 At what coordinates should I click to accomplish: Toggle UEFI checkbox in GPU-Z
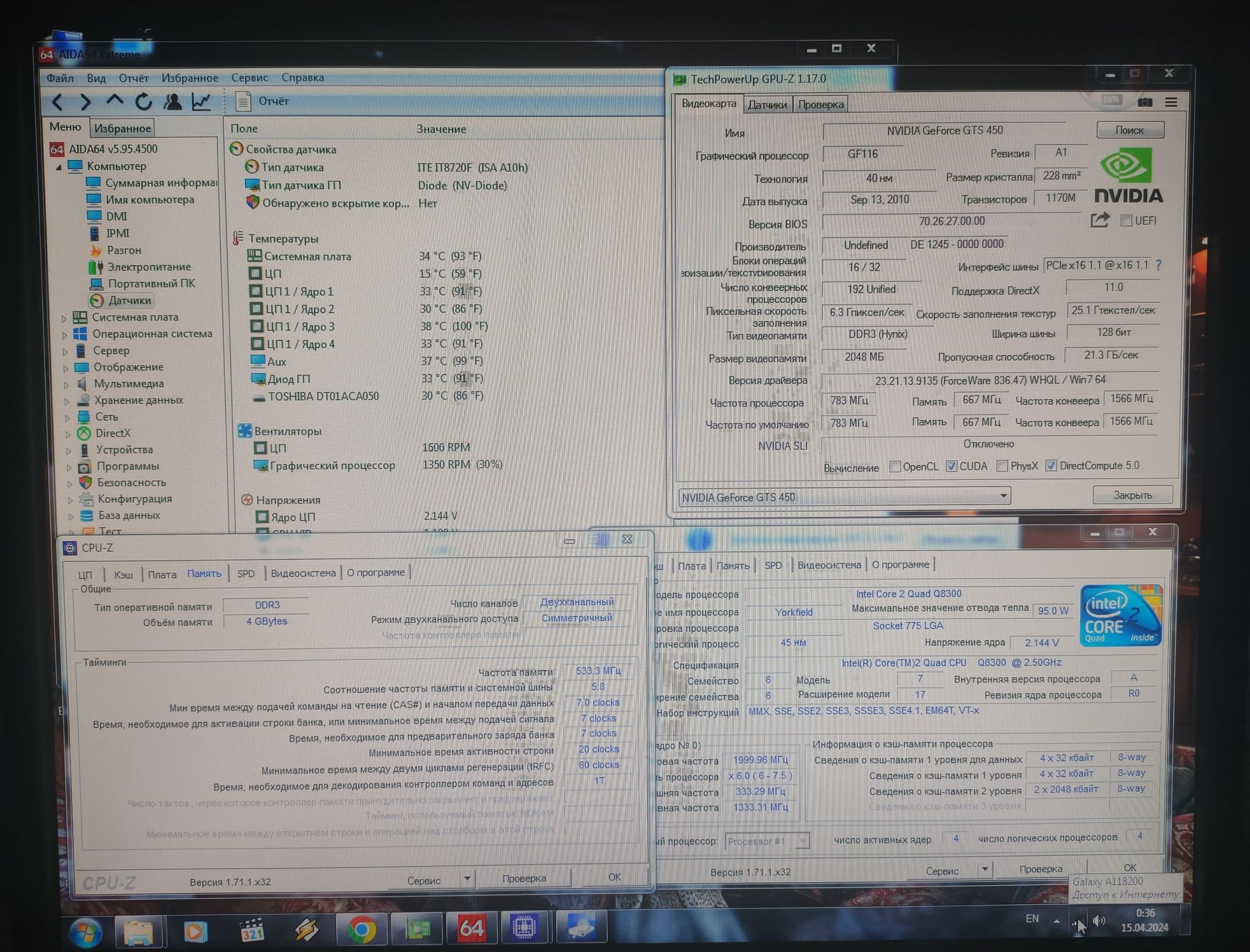[1126, 221]
